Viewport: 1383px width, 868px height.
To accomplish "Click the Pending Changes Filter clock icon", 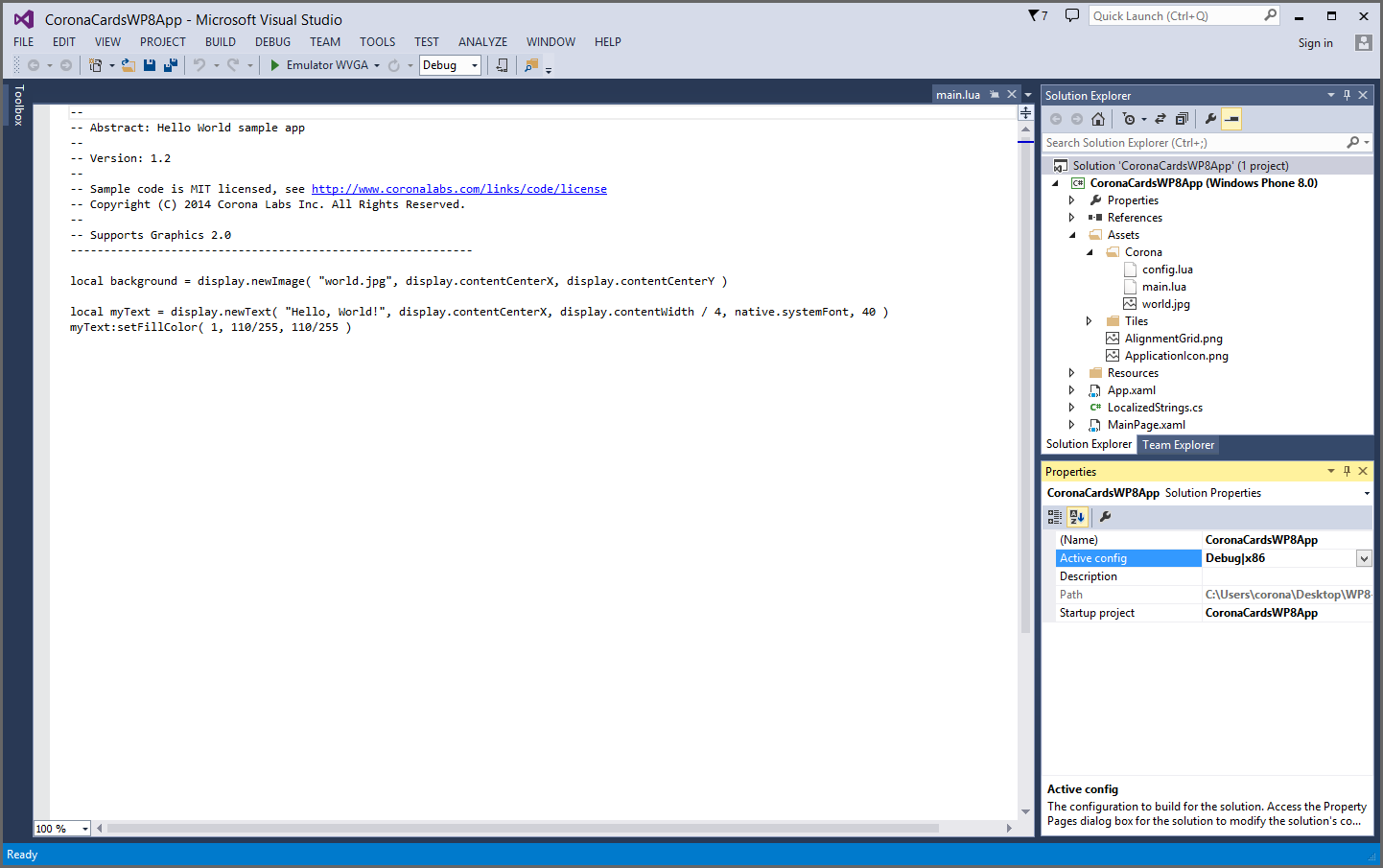I will (x=1129, y=119).
